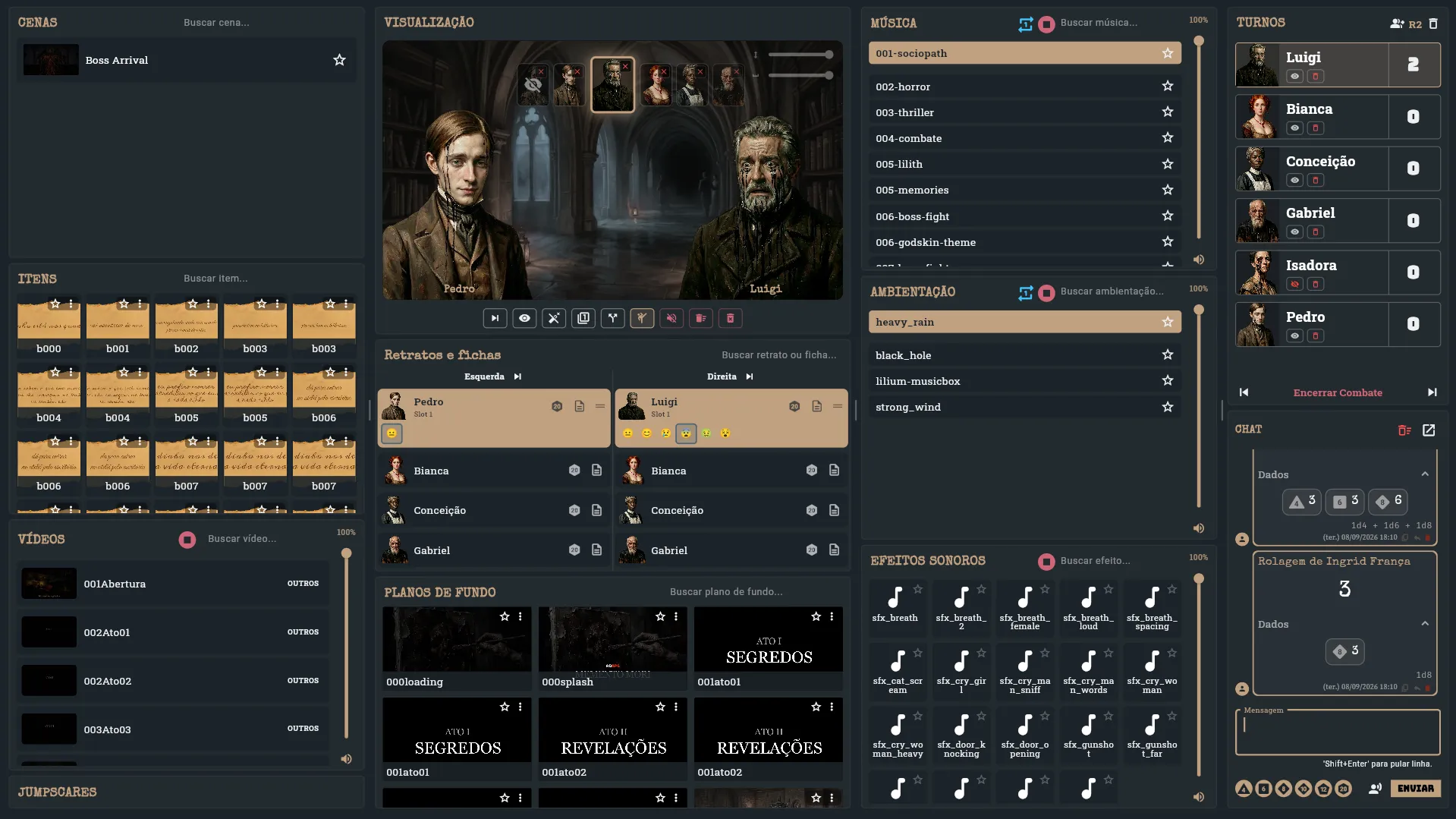Stop the currently playing music

(x=1046, y=24)
